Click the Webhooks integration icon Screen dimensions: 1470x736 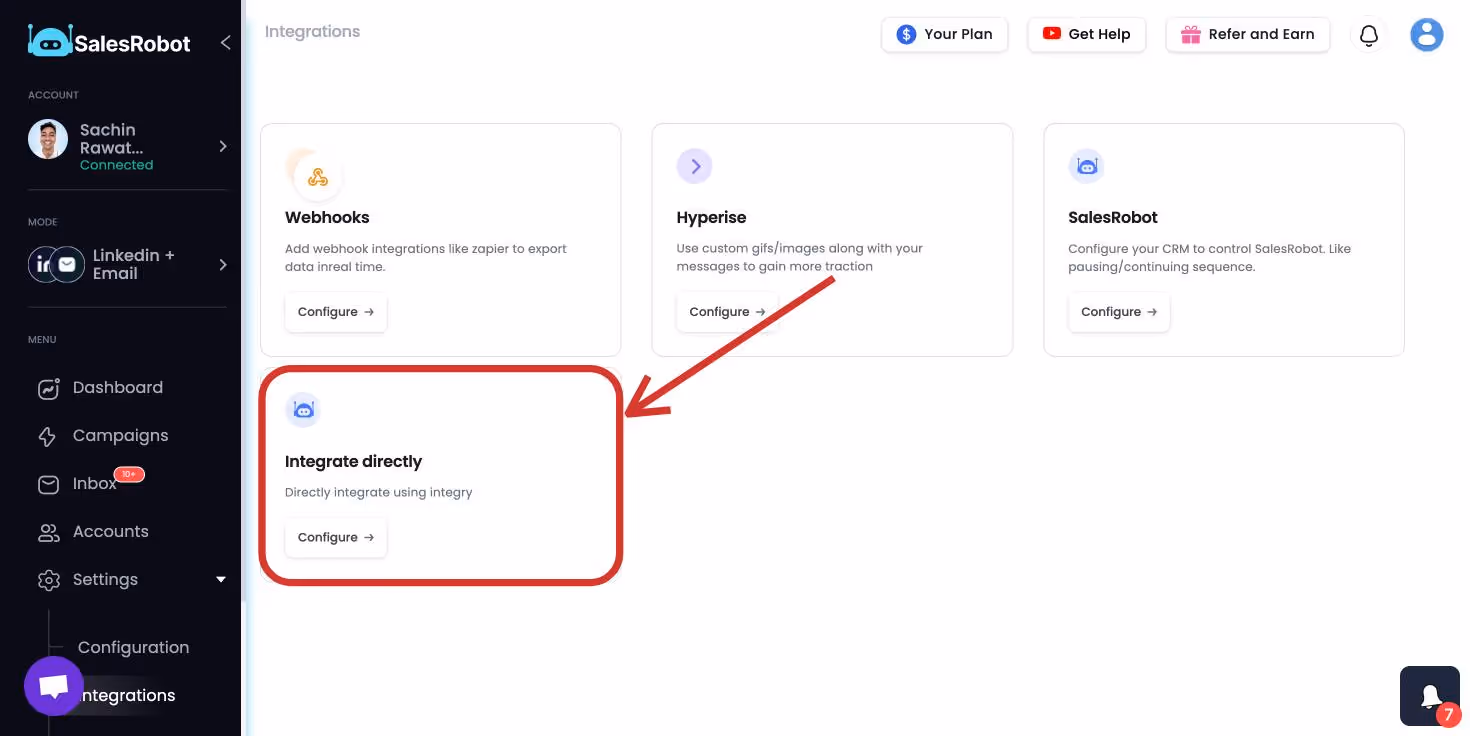tap(318, 175)
